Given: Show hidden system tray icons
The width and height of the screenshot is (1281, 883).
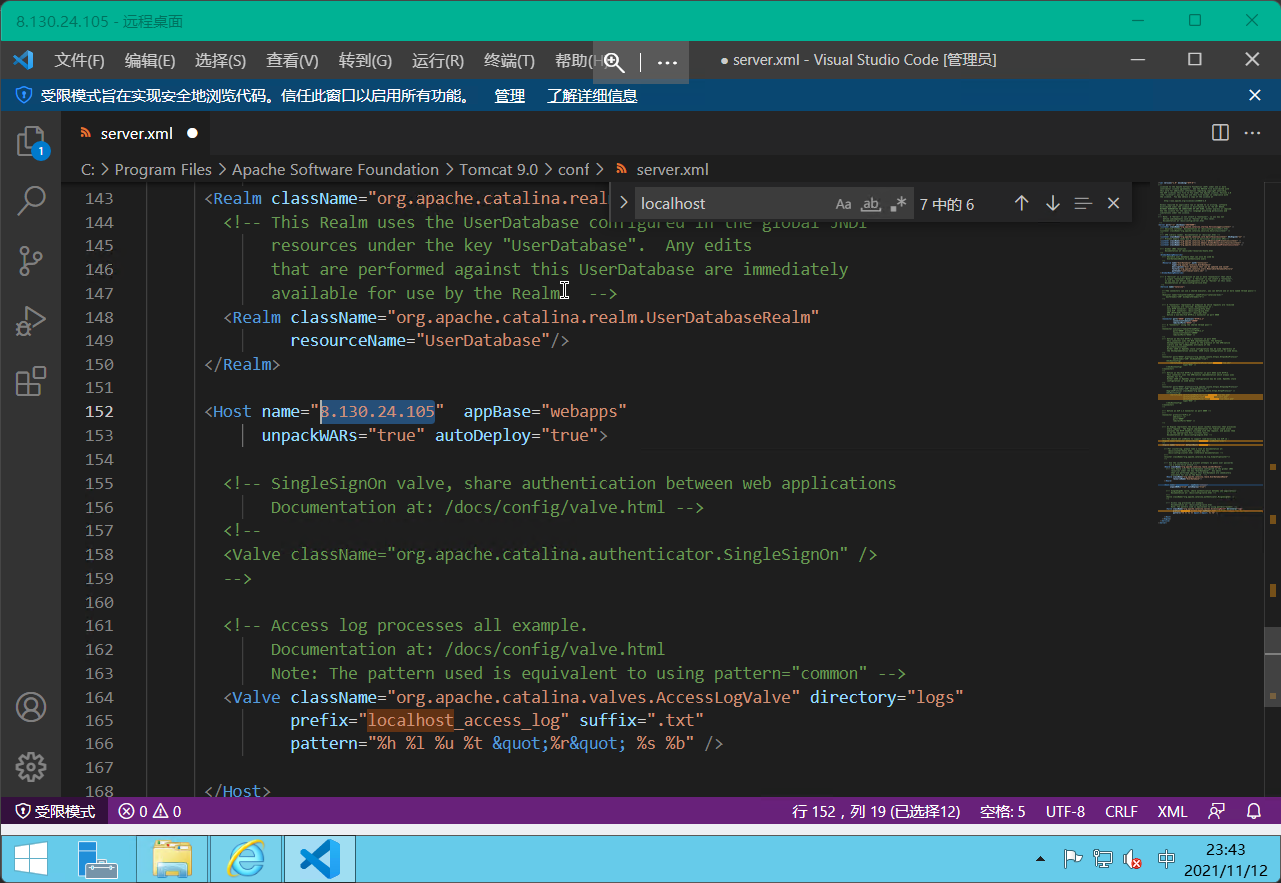Looking at the screenshot, I should pyautogui.click(x=1041, y=859).
